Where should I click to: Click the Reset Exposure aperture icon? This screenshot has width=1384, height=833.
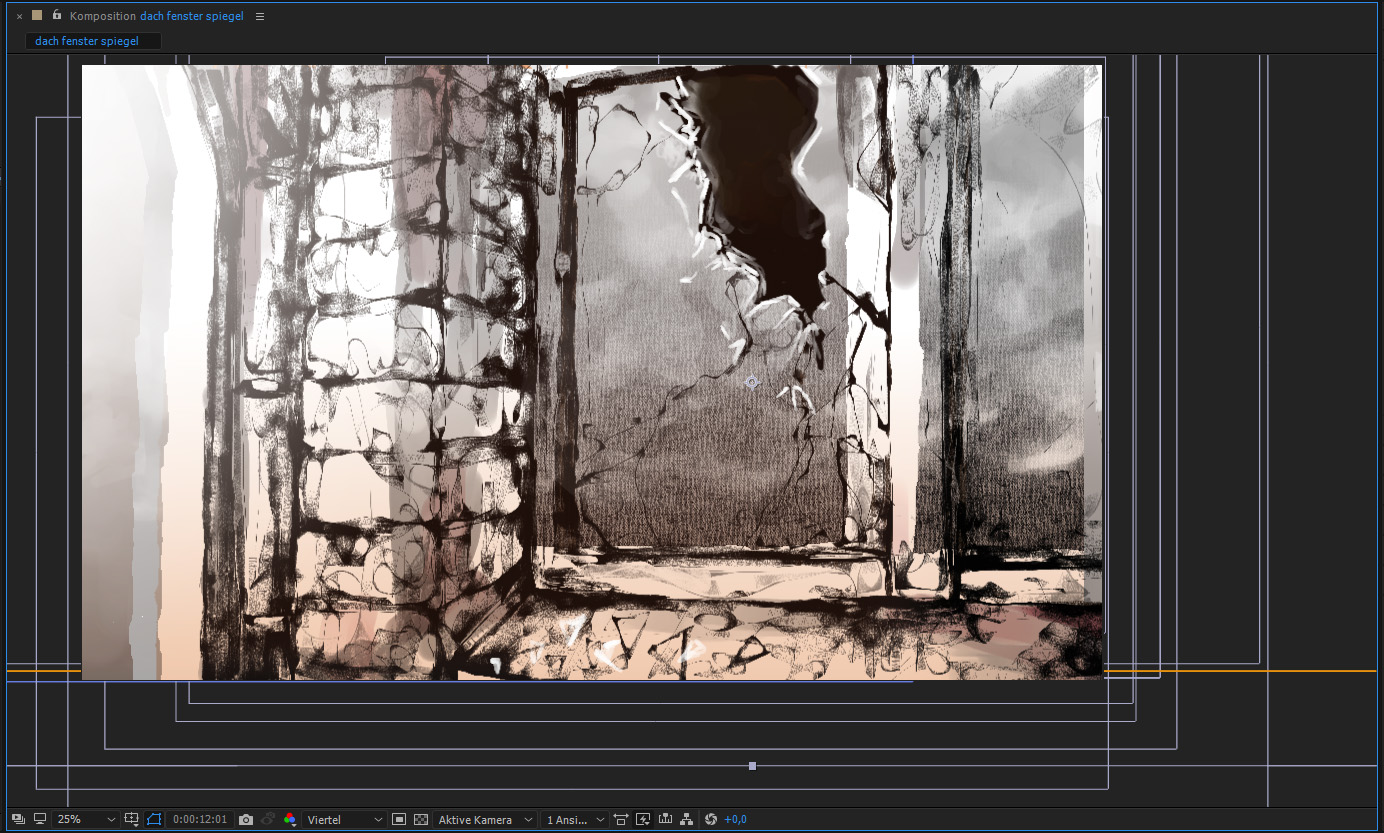pos(711,819)
